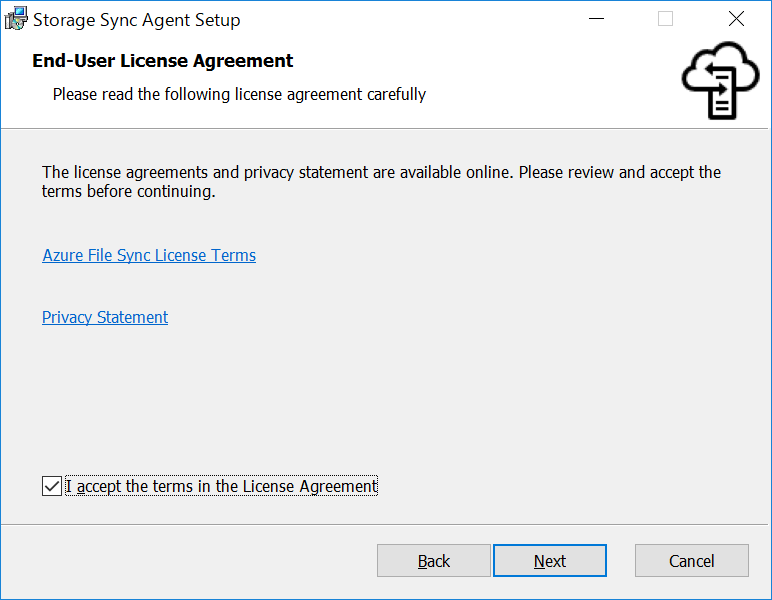Click the "Storage Sync Agent Setup" window title
This screenshot has height=600, width=772.
point(137,19)
